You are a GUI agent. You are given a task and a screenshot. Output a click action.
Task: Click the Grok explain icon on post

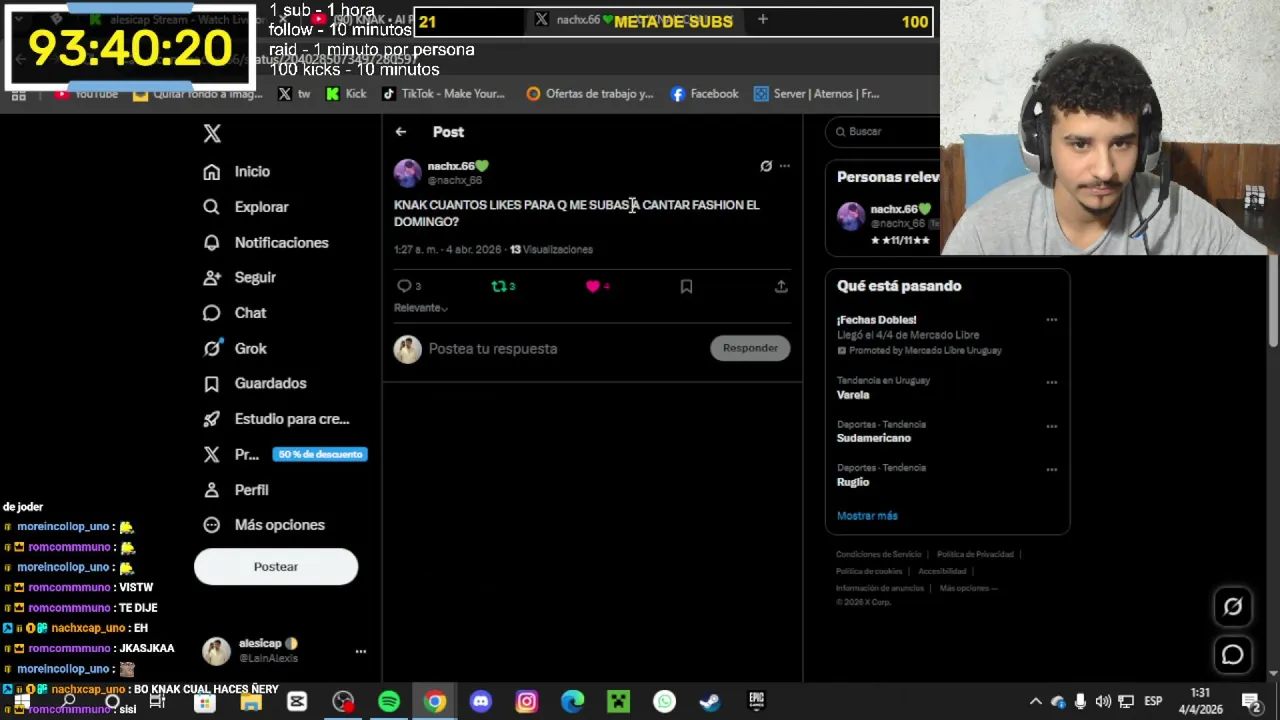[766, 166]
